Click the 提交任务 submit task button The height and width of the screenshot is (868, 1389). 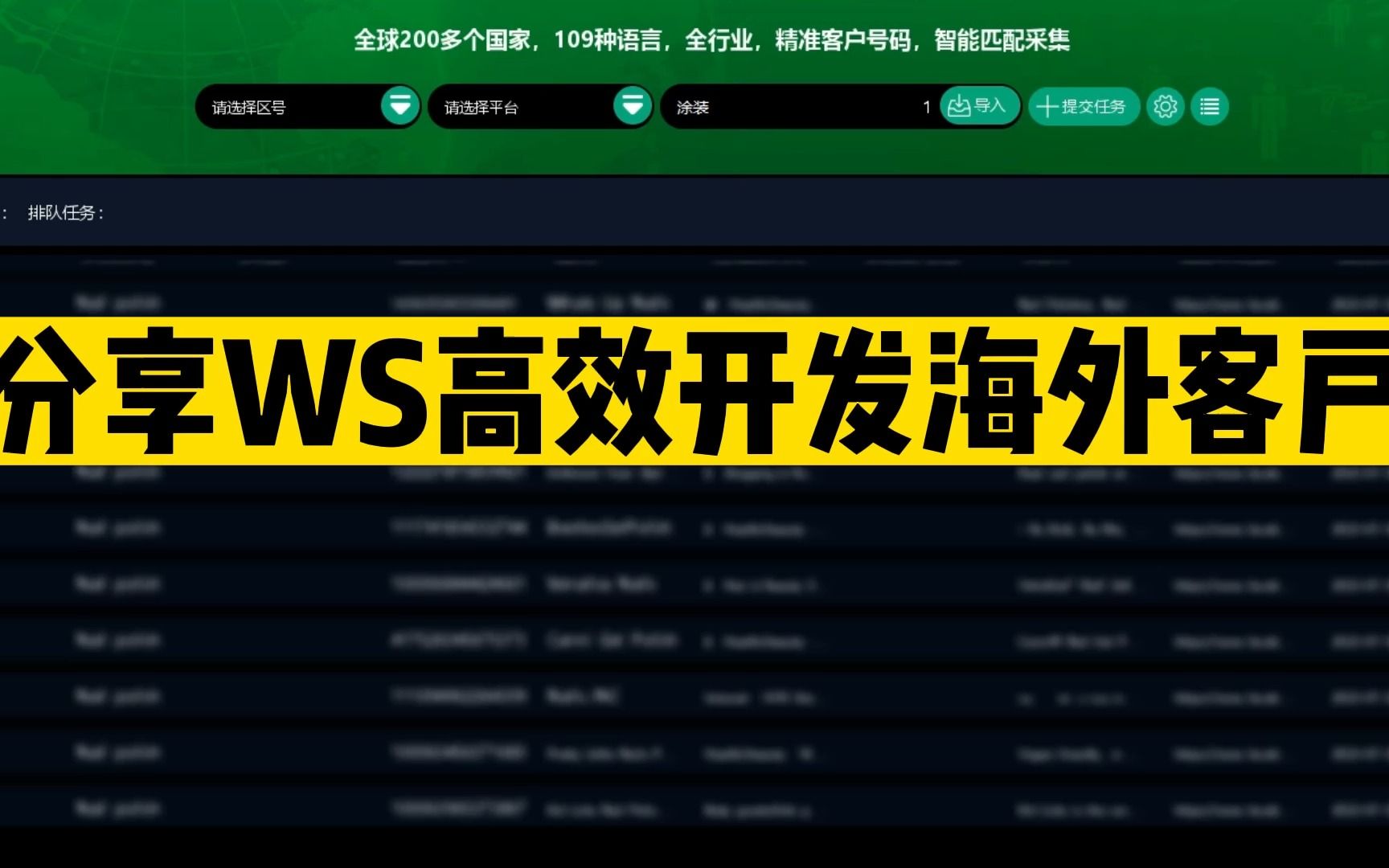click(x=1083, y=106)
